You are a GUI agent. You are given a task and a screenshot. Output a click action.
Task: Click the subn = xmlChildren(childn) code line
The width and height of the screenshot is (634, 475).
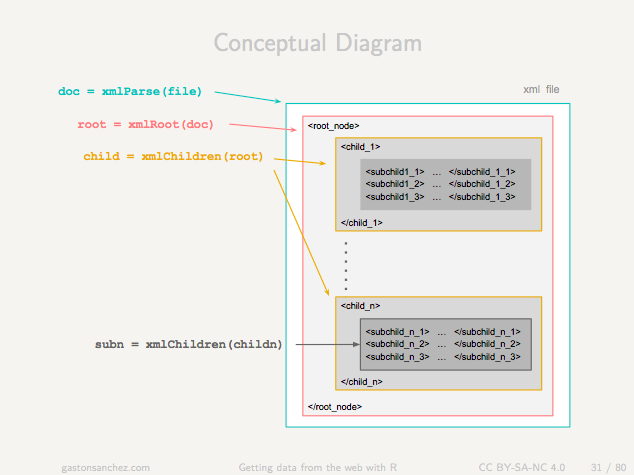188,344
